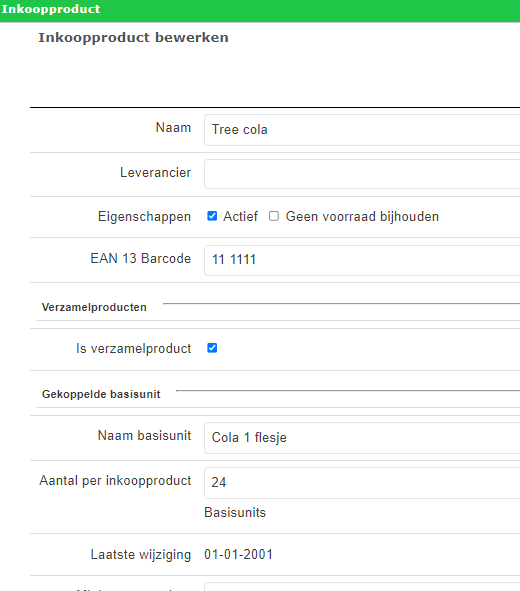Click the Aantal per inkoopproduct field showing 24
The image size is (520, 591).
coord(362,483)
